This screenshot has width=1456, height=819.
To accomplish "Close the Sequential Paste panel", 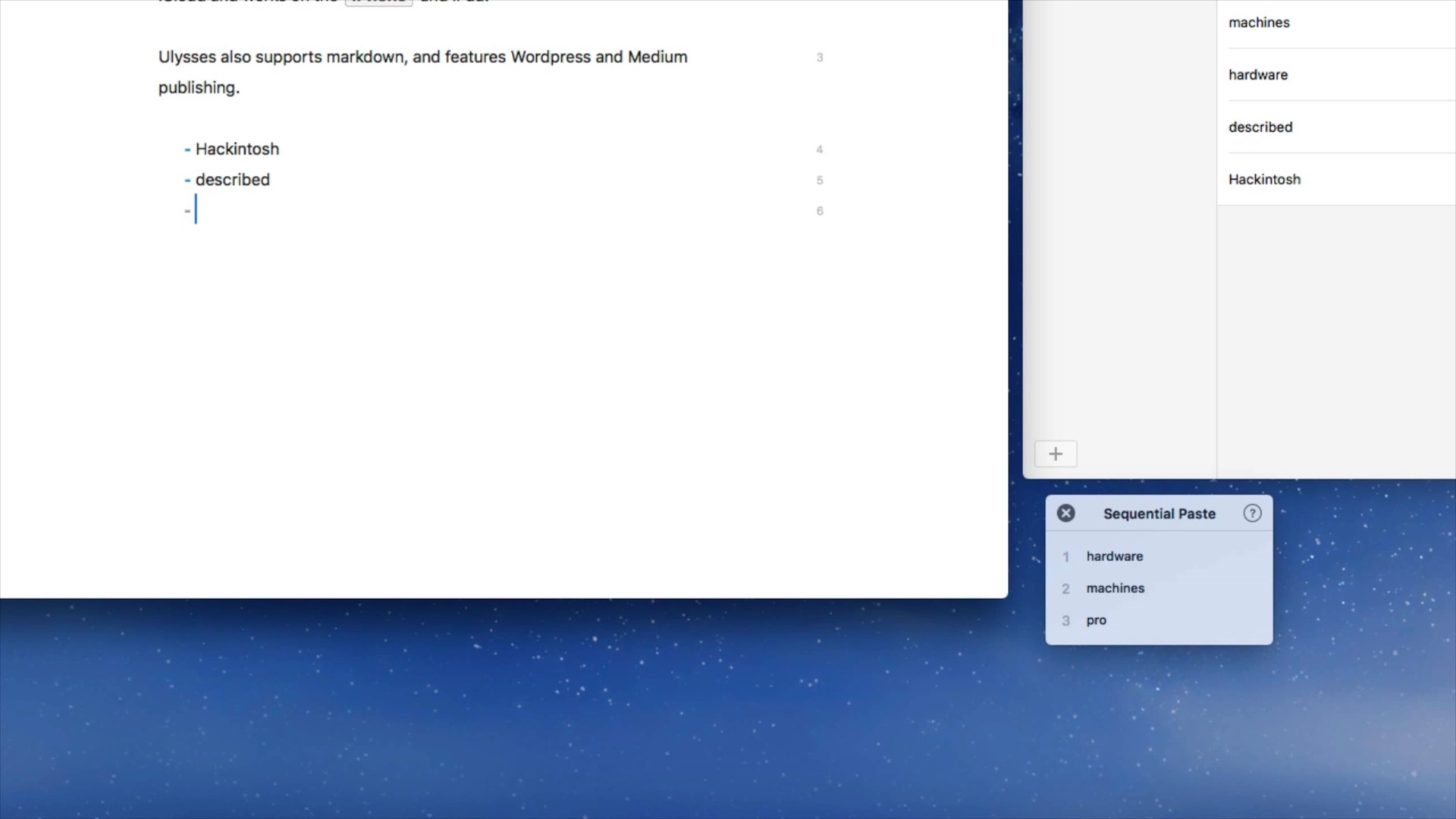I will coord(1065,513).
